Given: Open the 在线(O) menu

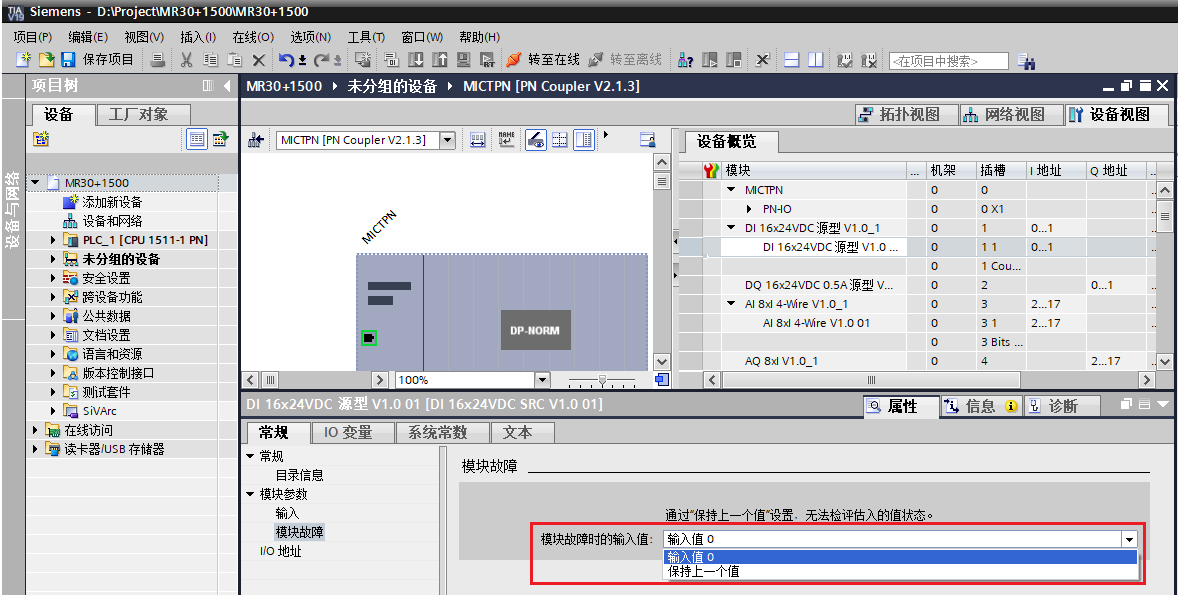Looking at the screenshot, I should (x=252, y=37).
